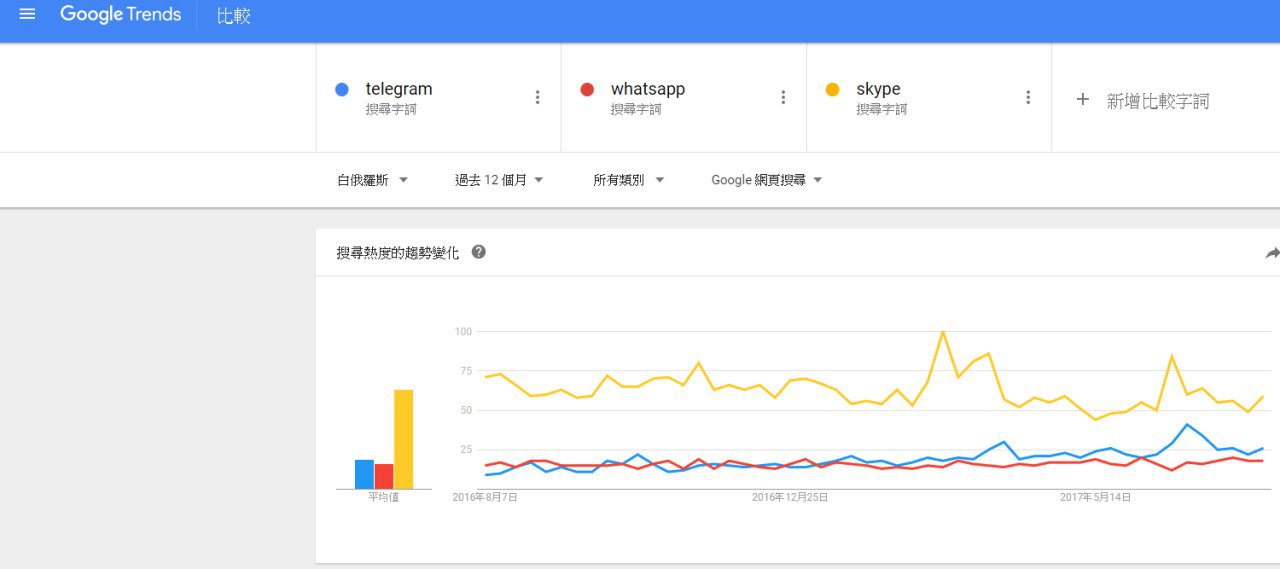Click the help icon beside 搜尋熱度的趨勢變化
The height and width of the screenshot is (569, 1280).
(x=479, y=252)
